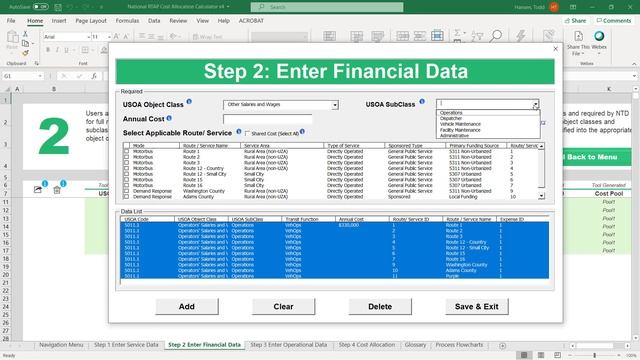The height and width of the screenshot is (360, 640).
Task: Click inside the Annual Cost field
Action: point(268,119)
